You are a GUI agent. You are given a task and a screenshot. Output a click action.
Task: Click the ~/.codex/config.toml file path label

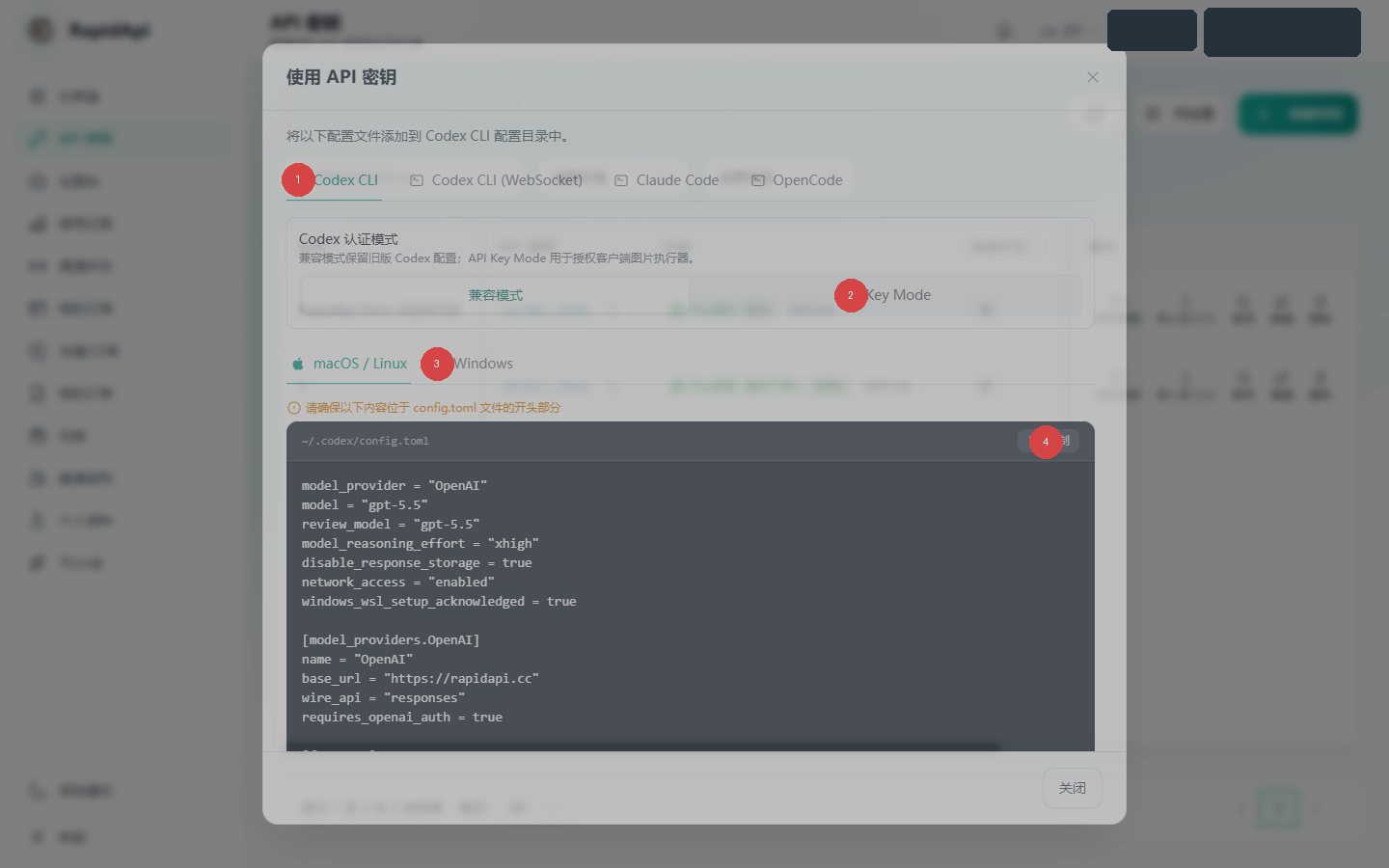(366, 441)
